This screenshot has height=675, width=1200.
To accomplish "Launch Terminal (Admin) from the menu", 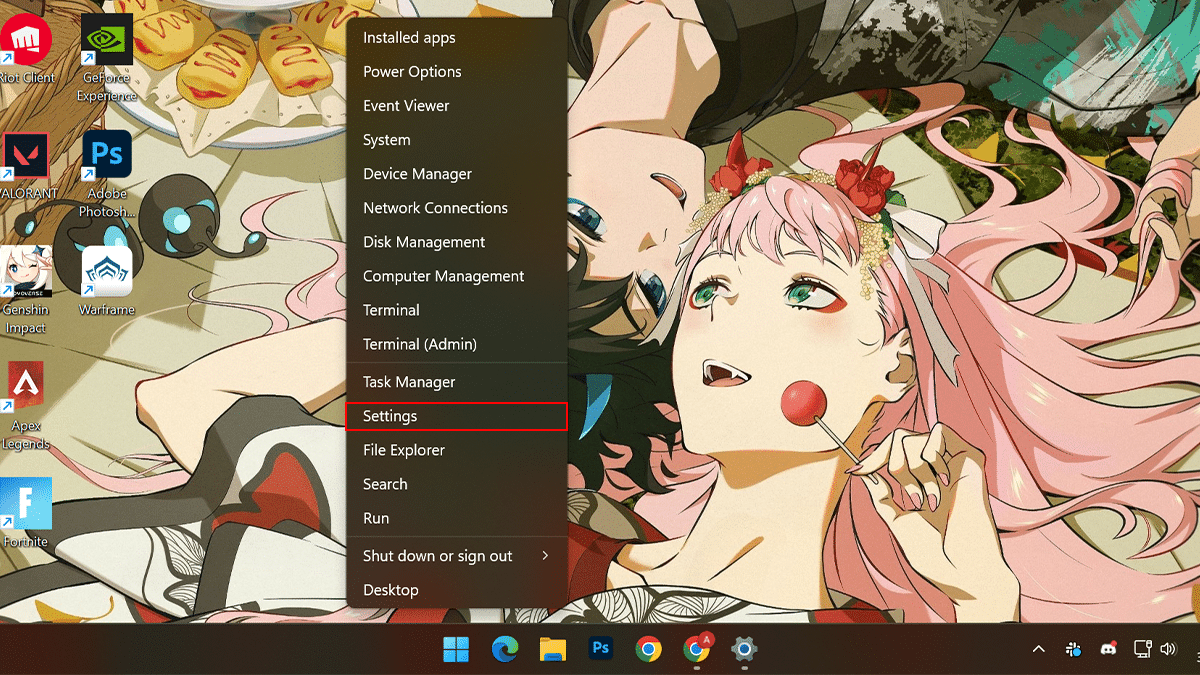I will point(457,344).
